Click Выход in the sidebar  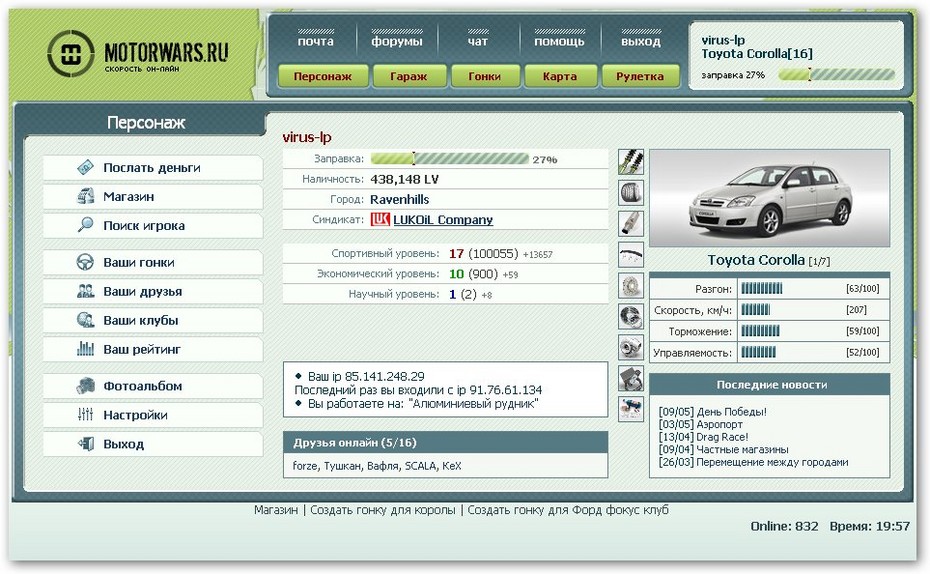pyautogui.click(x=152, y=445)
